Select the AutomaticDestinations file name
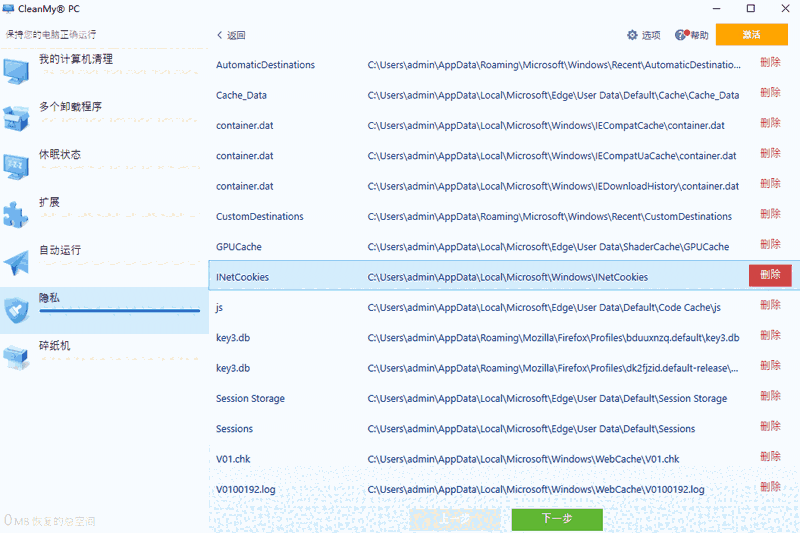Screen dimensions: 800x533 pyautogui.click(x=265, y=65)
